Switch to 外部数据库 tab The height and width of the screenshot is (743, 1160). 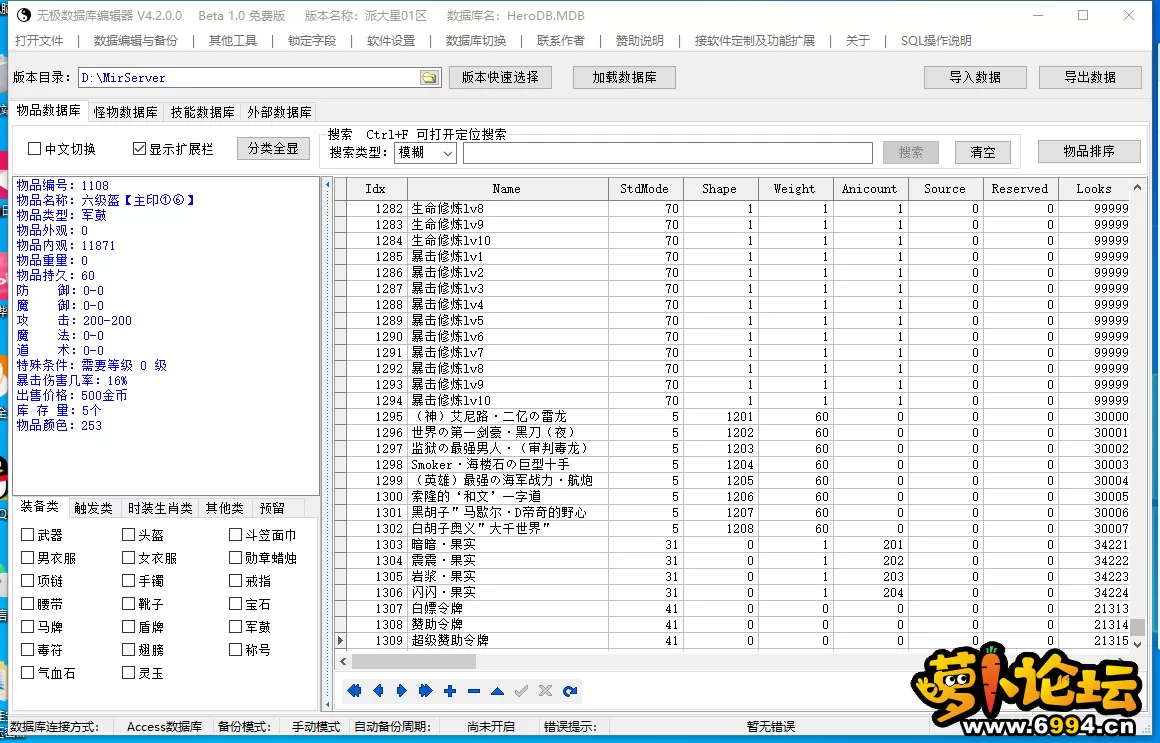tap(279, 112)
